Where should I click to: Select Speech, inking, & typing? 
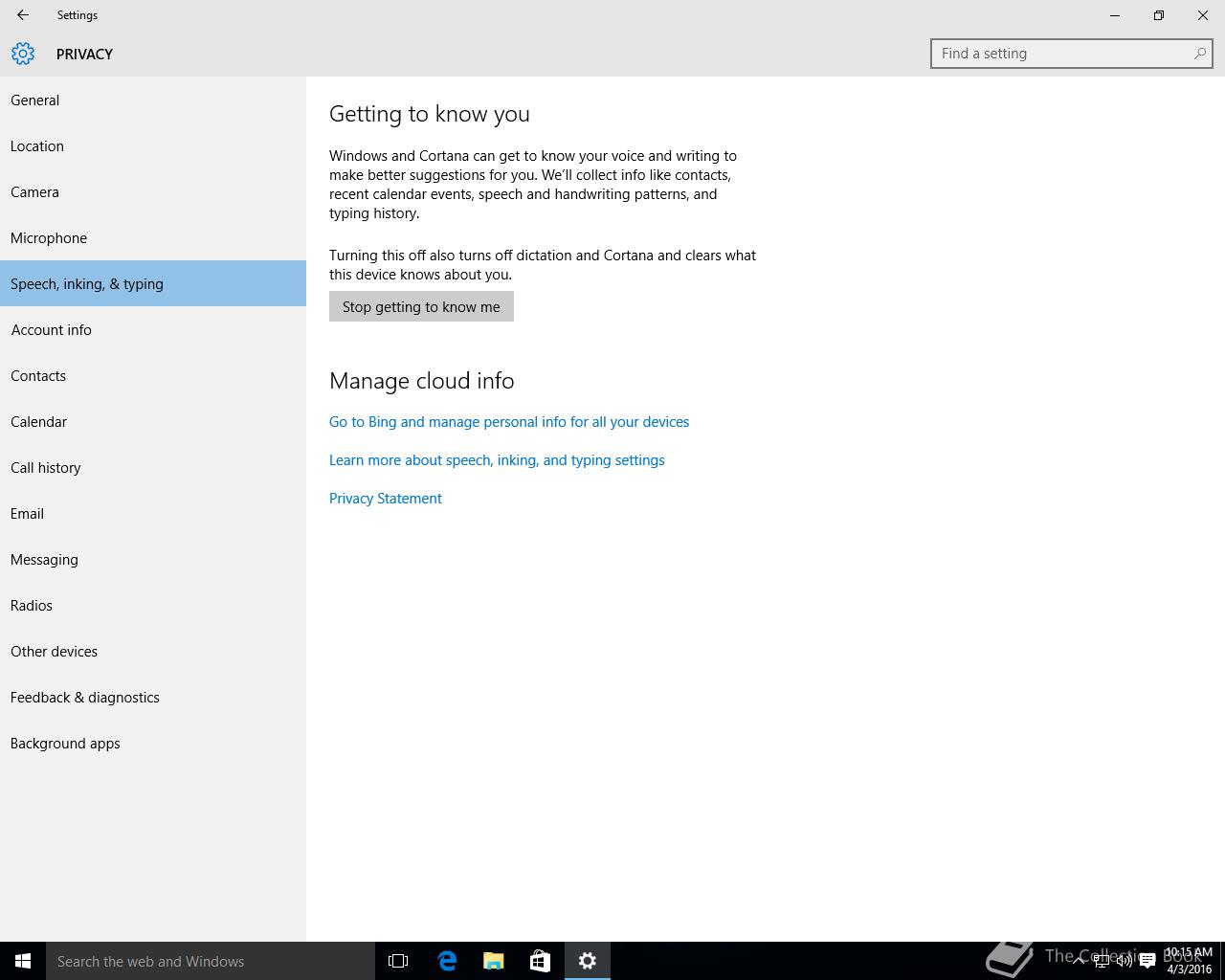click(153, 283)
